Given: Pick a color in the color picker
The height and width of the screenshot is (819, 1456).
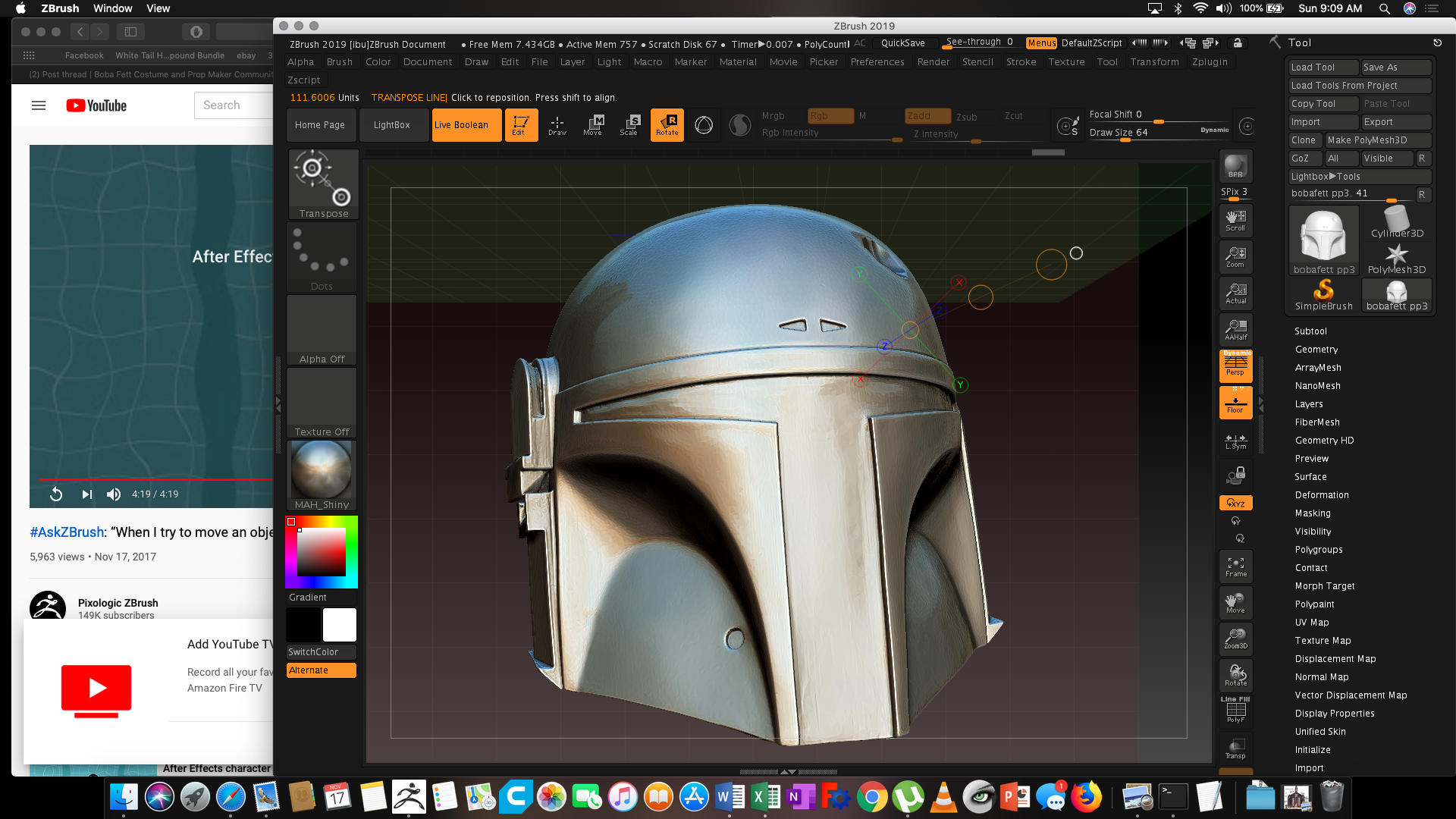Looking at the screenshot, I should [x=322, y=552].
